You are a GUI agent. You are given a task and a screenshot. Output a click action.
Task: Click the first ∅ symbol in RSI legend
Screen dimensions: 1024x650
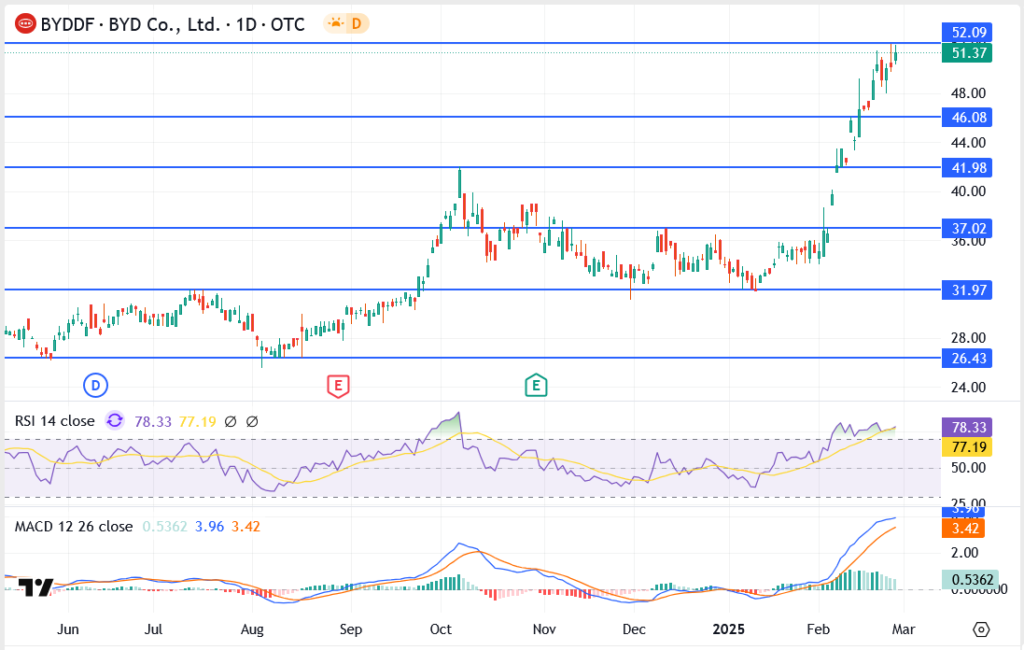[x=230, y=421]
